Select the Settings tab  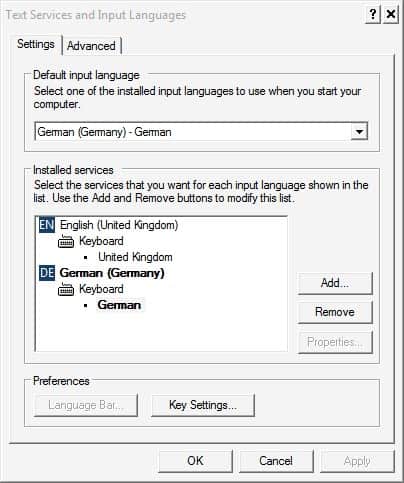[36, 44]
